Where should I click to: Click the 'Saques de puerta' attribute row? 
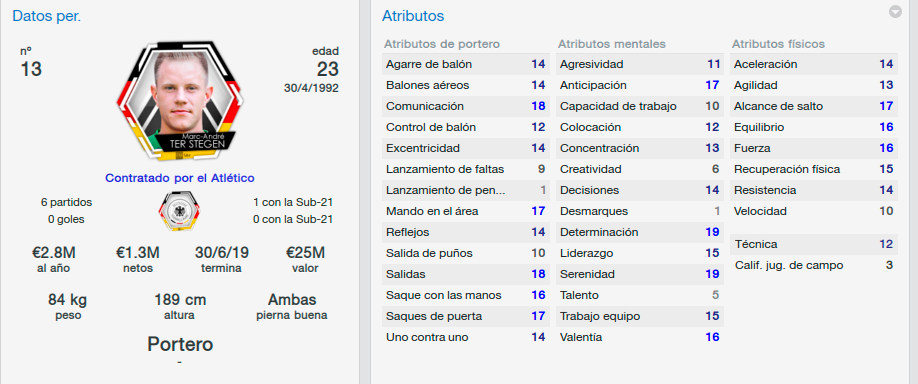(x=466, y=317)
